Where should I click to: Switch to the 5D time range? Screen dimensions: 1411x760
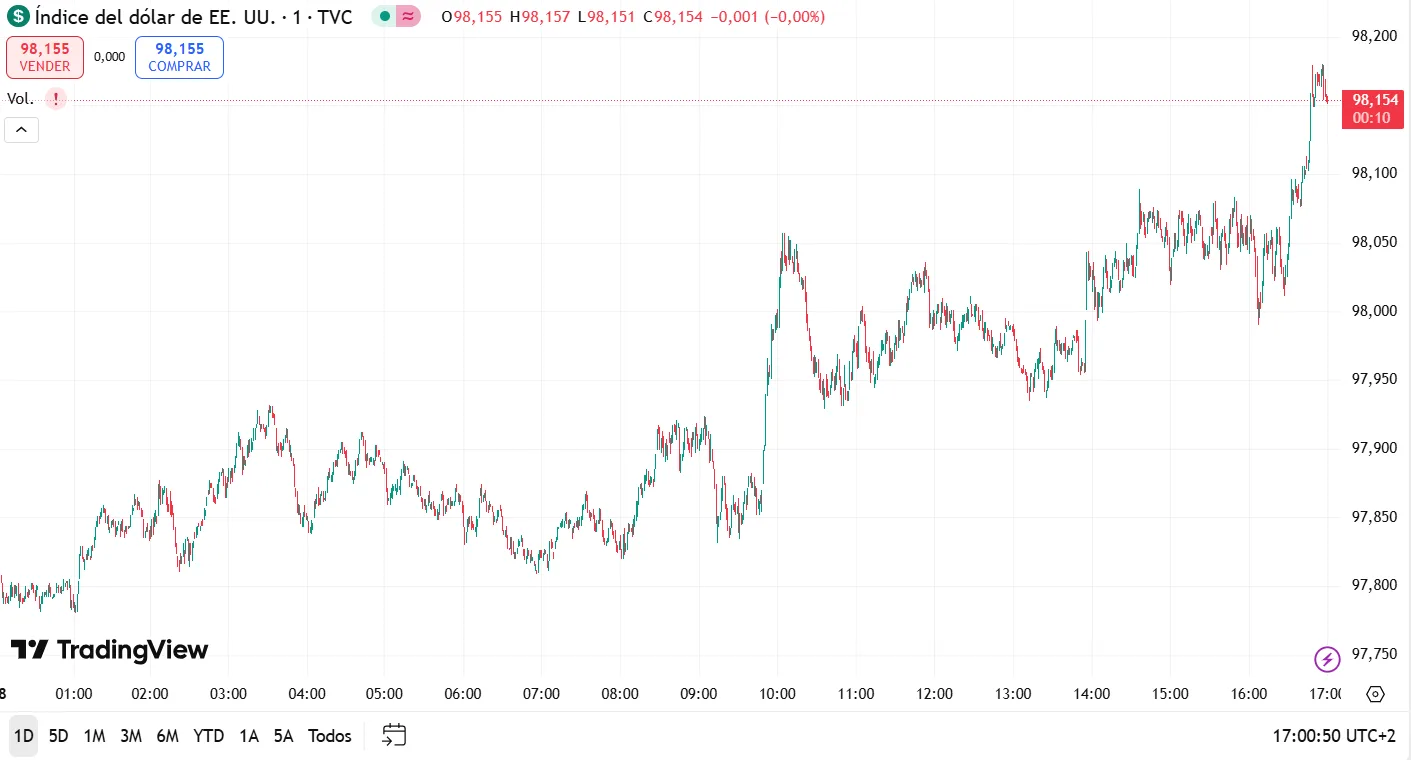click(x=59, y=736)
